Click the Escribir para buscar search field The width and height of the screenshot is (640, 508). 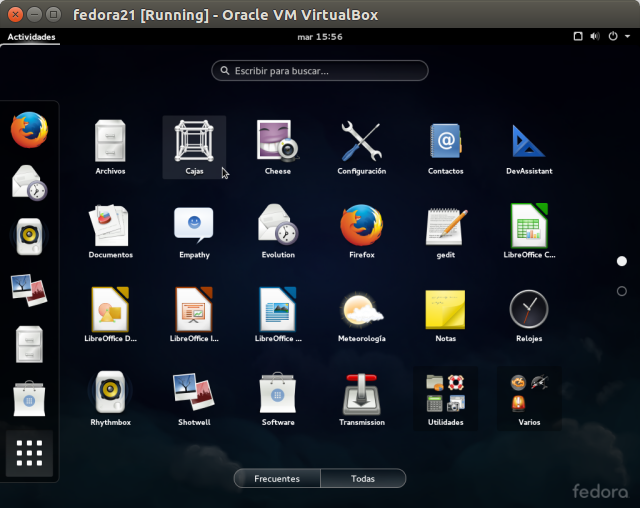coord(320,71)
